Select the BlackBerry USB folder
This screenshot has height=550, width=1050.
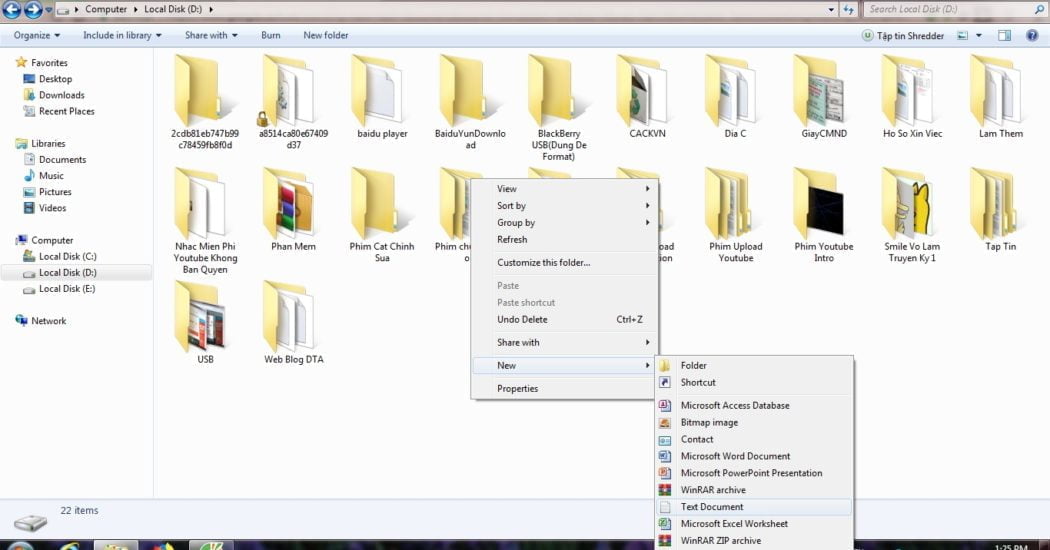(x=558, y=109)
